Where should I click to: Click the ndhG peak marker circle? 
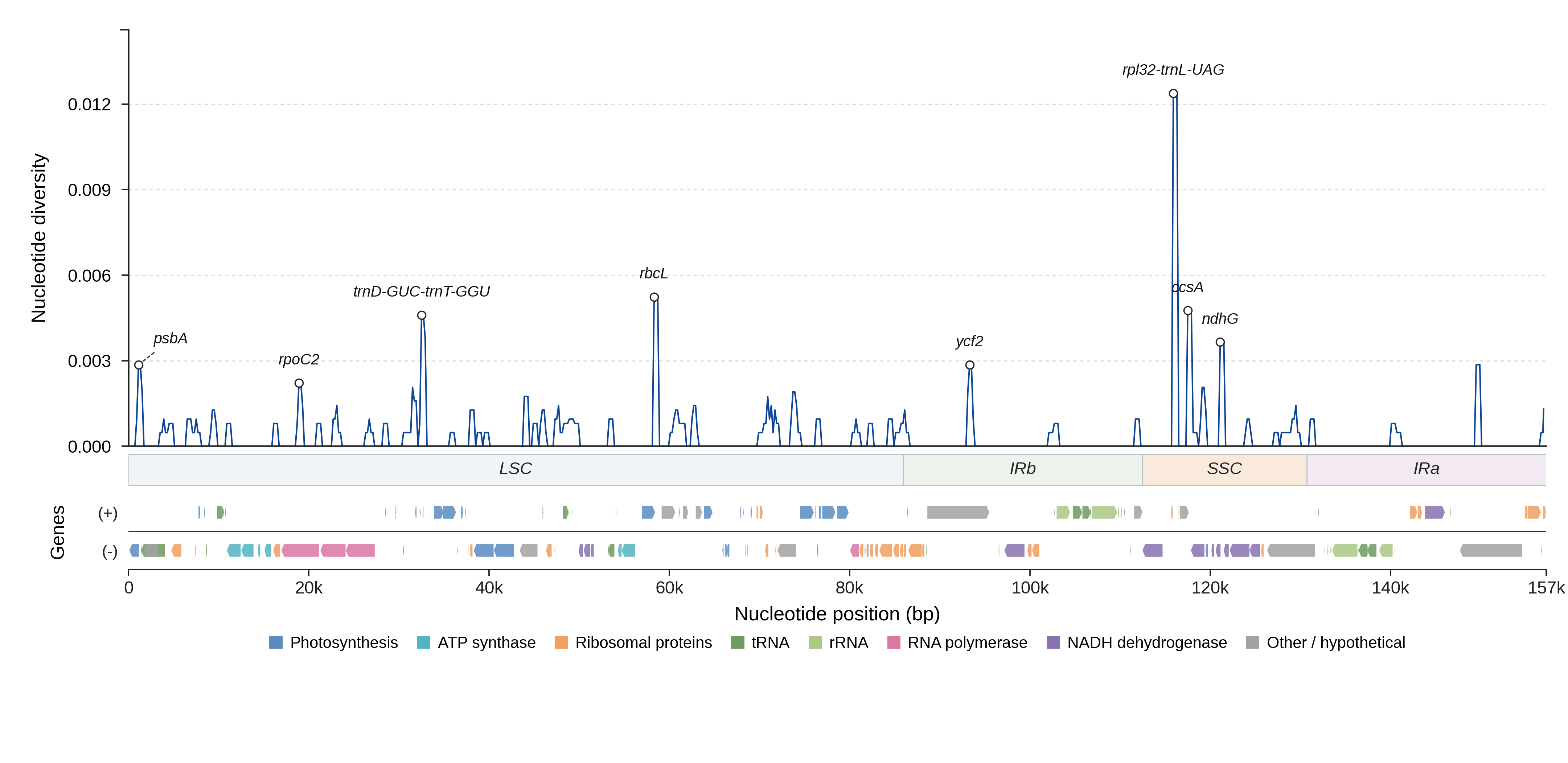1220,342
